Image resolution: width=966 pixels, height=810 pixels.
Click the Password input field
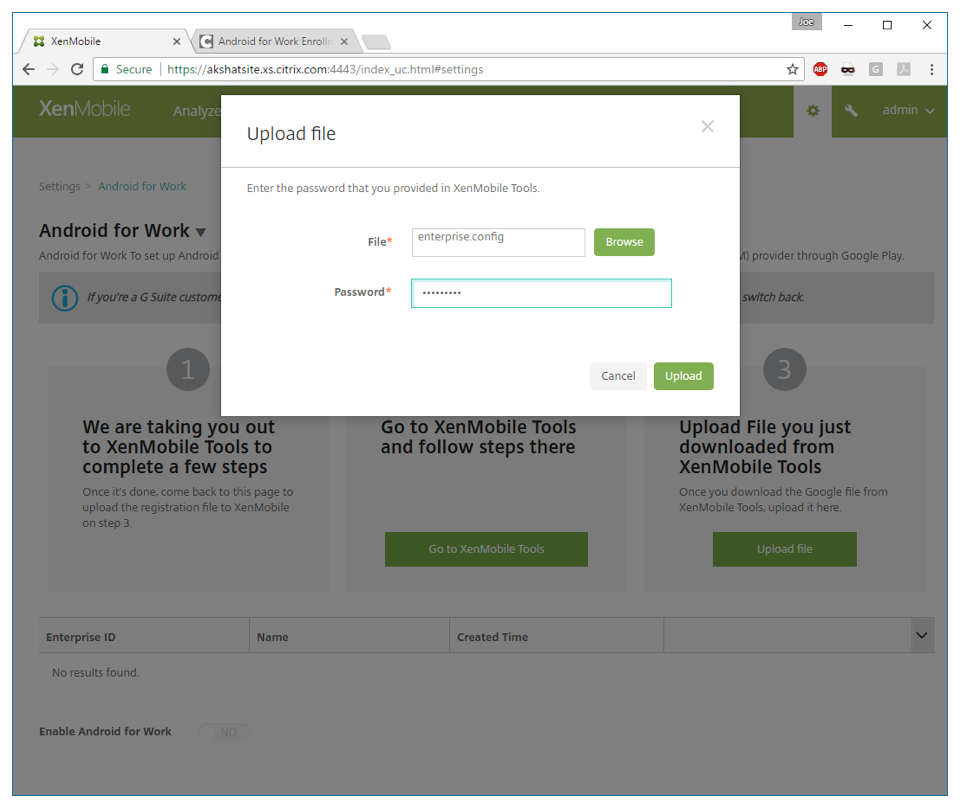click(x=541, y=293)
